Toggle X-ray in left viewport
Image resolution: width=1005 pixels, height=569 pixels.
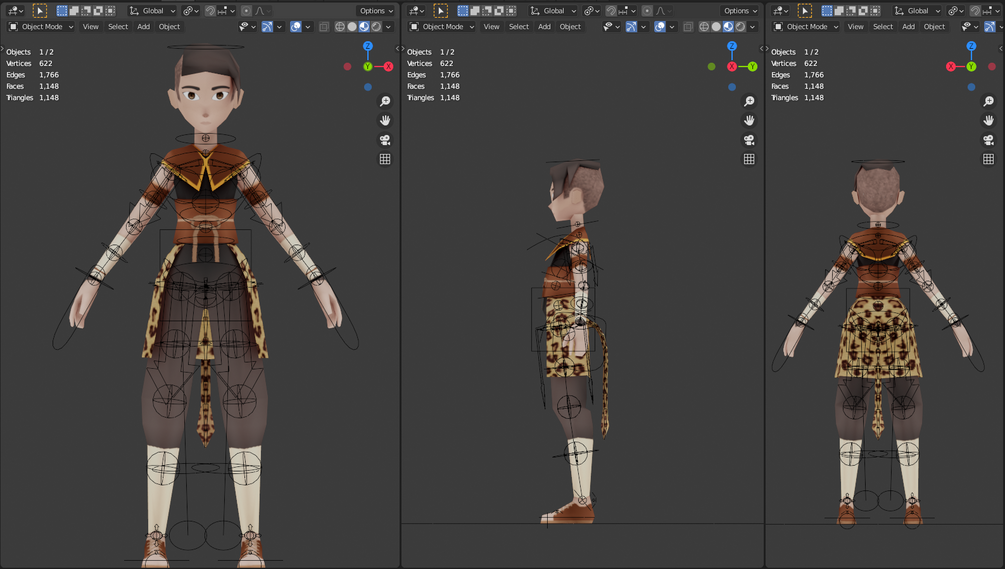(x=324, y=27)
